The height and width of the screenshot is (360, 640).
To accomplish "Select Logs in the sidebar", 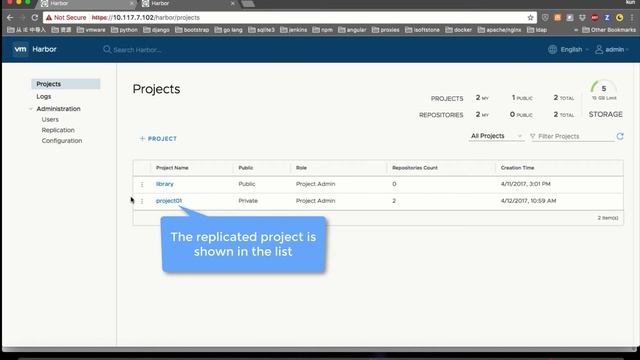I will [x=44, y=96].
